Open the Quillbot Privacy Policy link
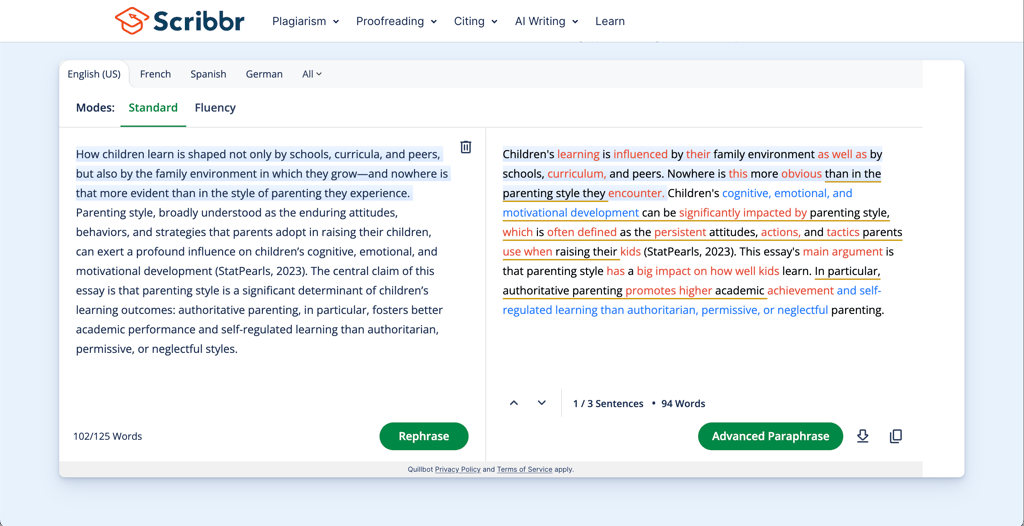 point(457,469)
